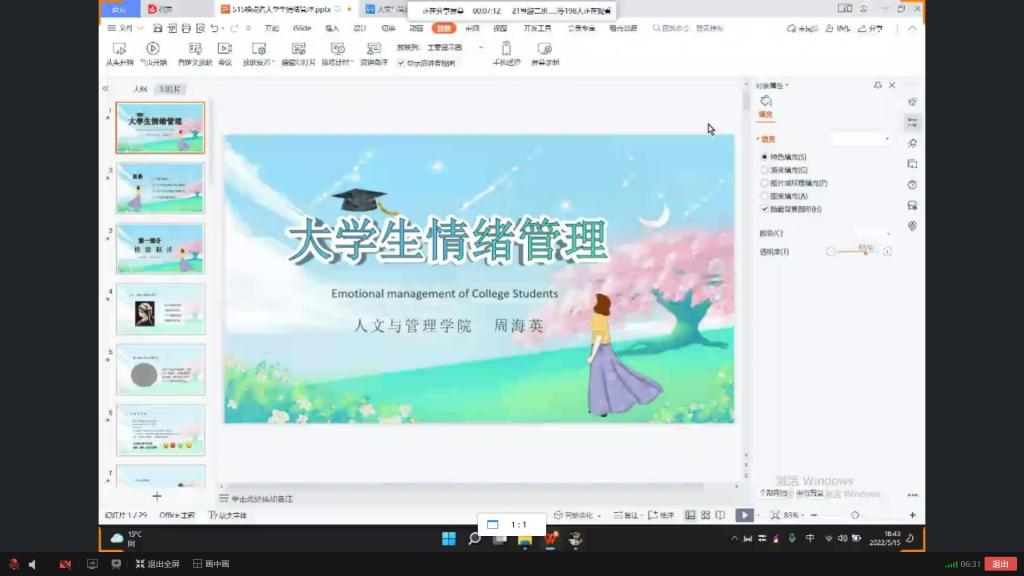Click the From Current Slide play icon
Viewport: 1024px width, 576px height.
pos(153,48)
